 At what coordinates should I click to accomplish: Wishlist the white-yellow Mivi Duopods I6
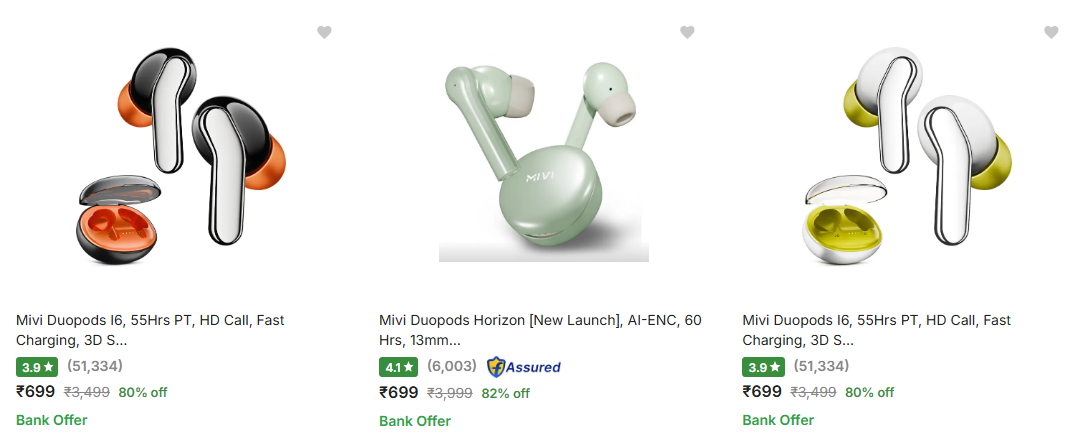point(1051,32)
